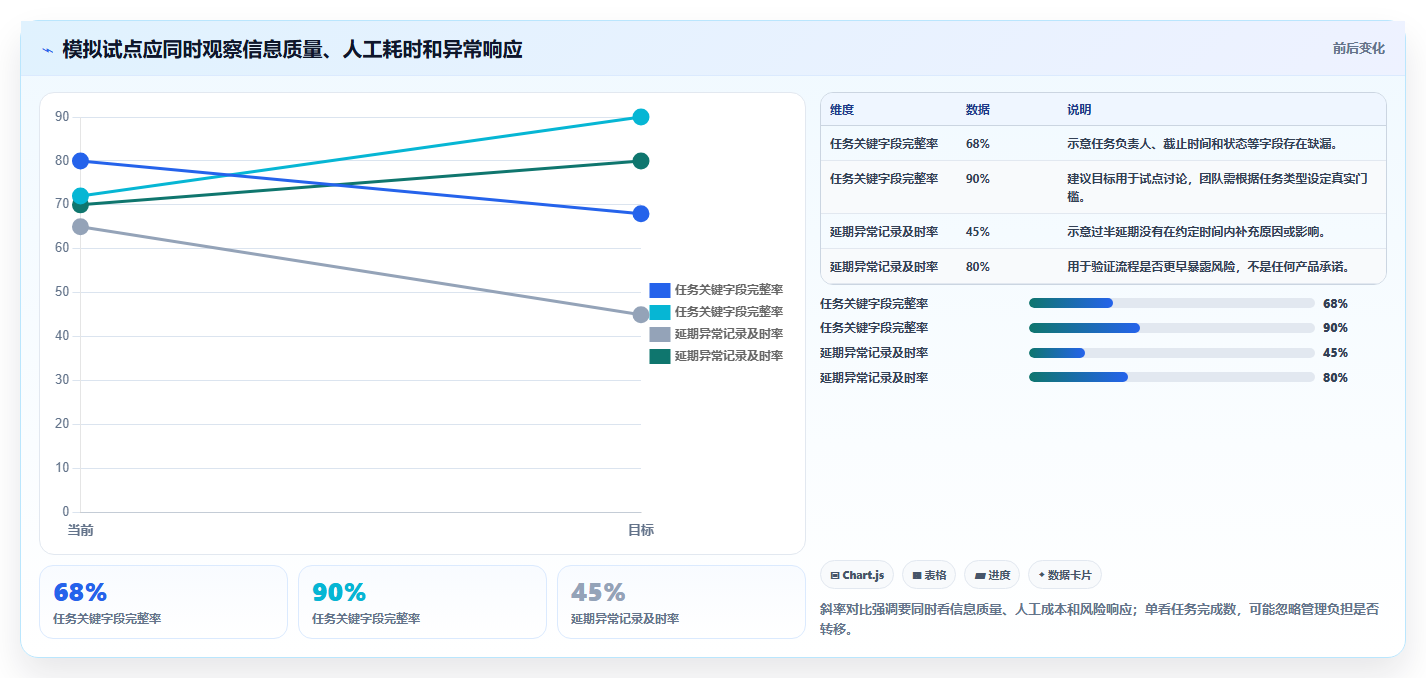
Task: Toggle the blue legend swatch in the chart
Action: 660,290
